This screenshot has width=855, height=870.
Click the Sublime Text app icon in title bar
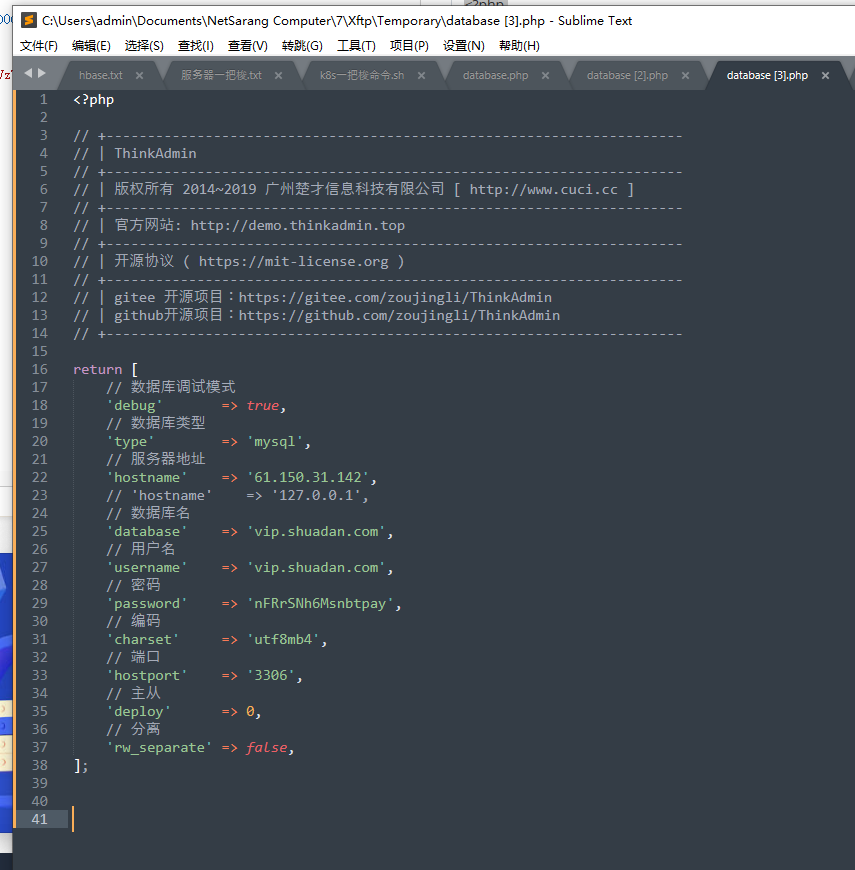[x=28, y=21]
